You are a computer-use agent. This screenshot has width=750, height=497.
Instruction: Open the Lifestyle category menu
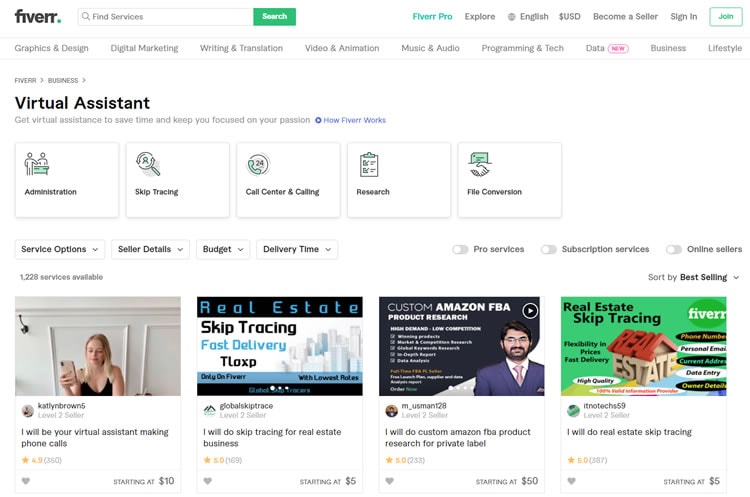(725, 48)
